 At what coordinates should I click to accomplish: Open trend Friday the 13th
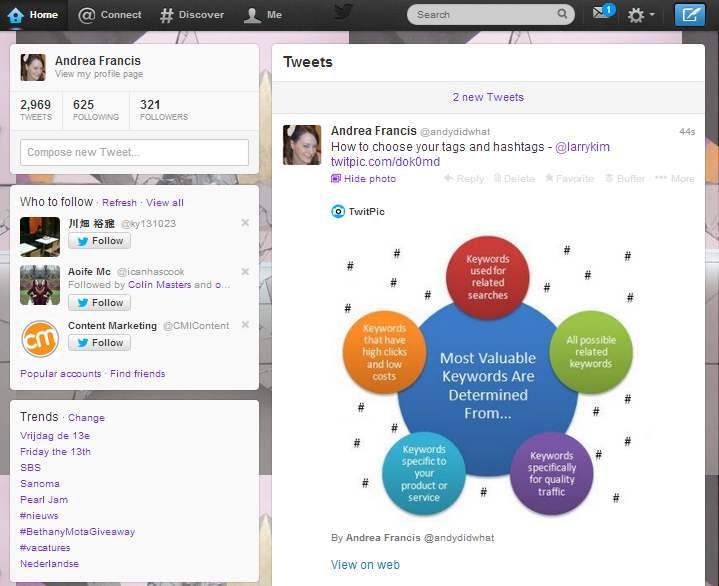[x=55, y=452]
